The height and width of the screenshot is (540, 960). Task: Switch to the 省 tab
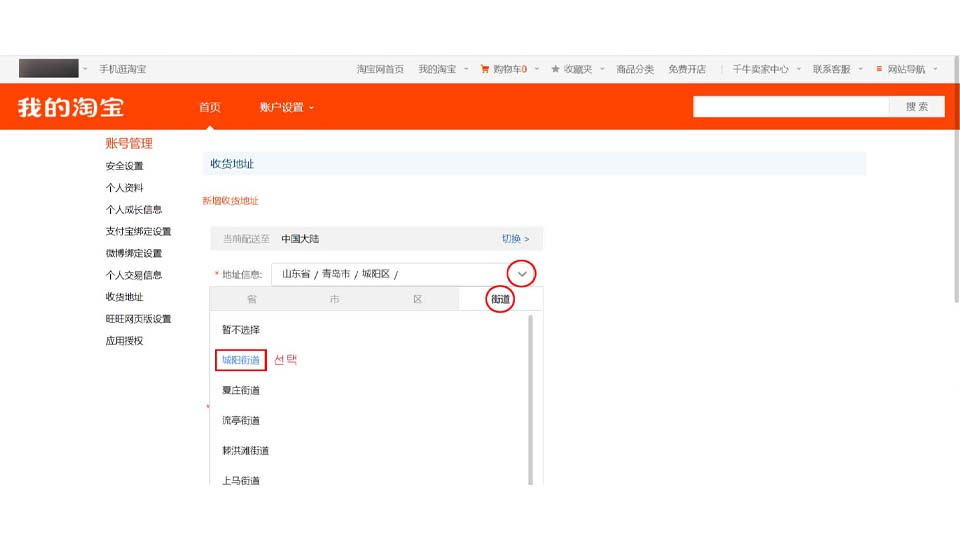coord(252,299)
